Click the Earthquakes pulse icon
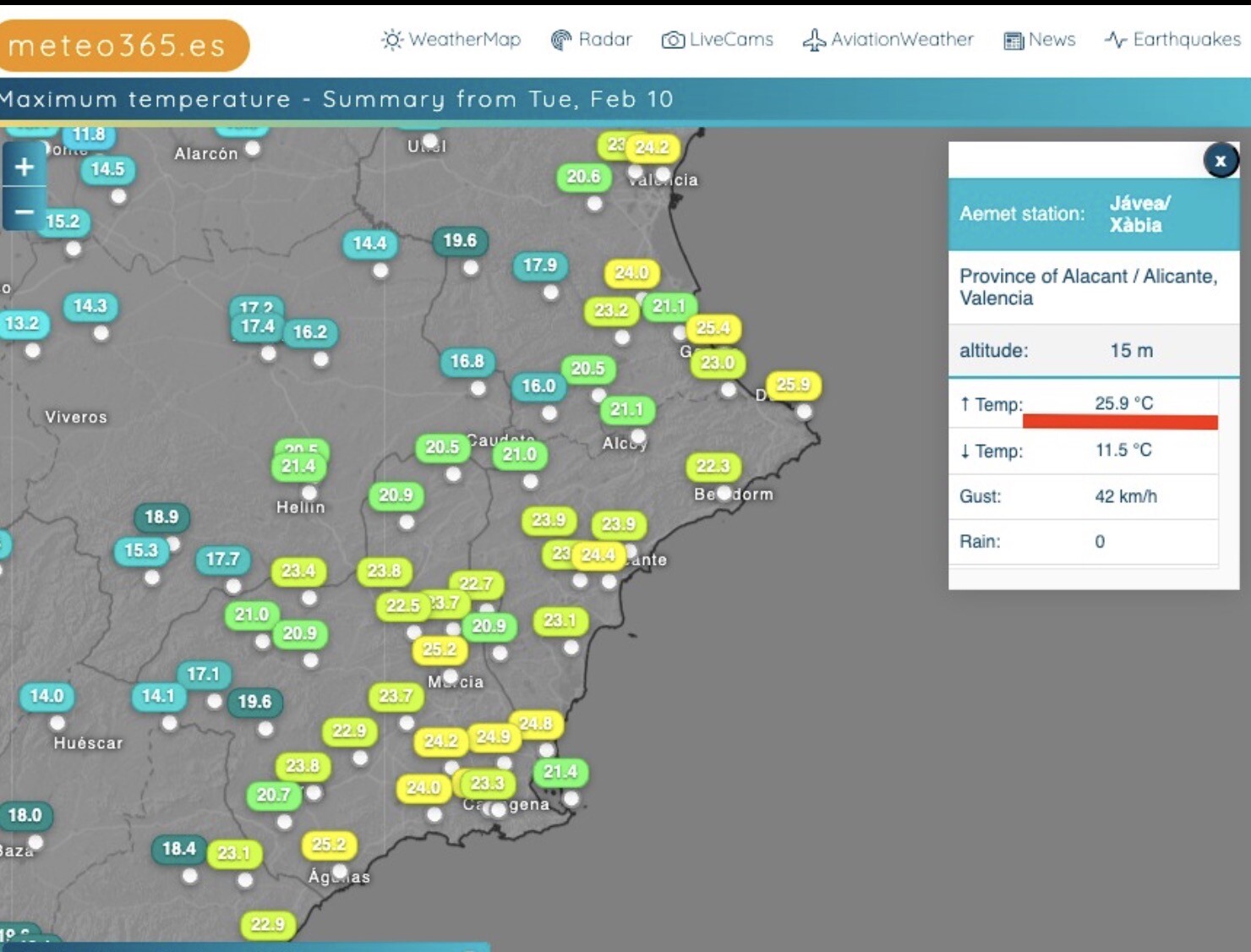Image resolution: width=1251 pixels, height=952 pixels. pyautogui.click(x=1115, y=40)
